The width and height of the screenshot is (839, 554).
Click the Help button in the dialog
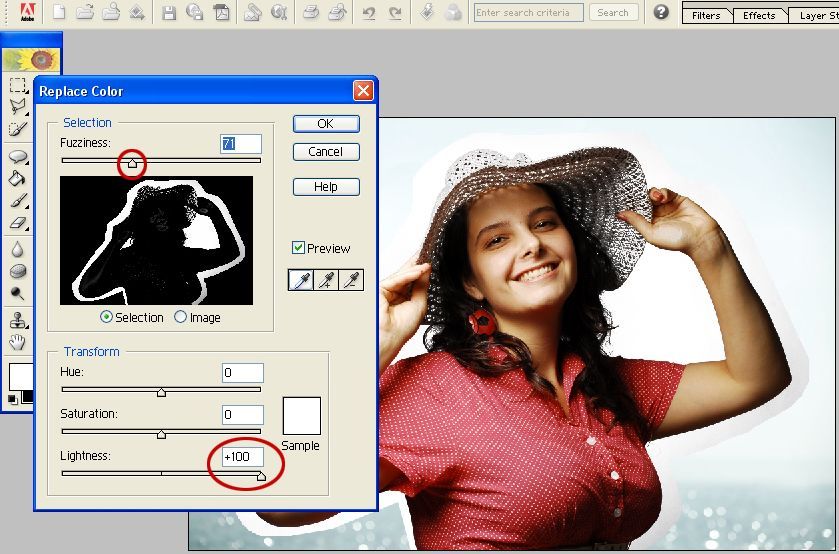point(326,187)
